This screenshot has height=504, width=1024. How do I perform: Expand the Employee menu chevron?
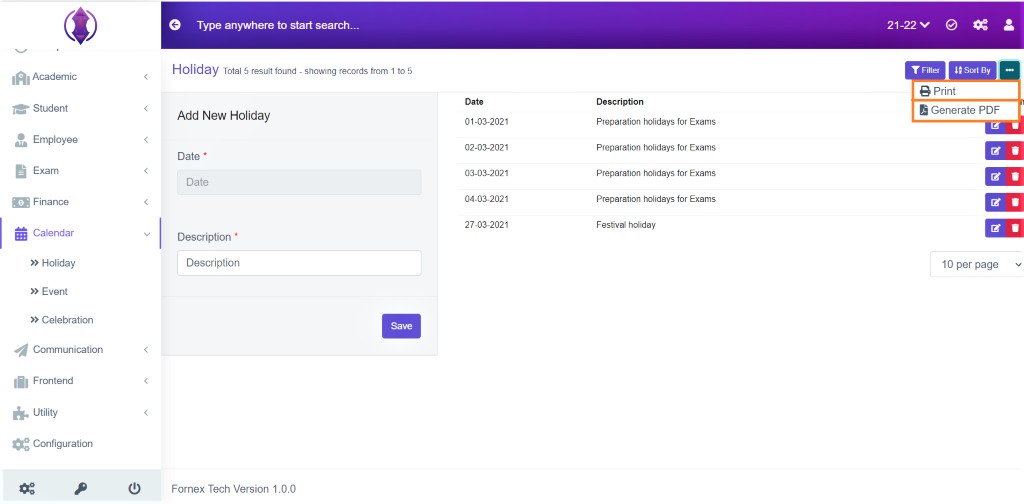click(x=146, y=140)
